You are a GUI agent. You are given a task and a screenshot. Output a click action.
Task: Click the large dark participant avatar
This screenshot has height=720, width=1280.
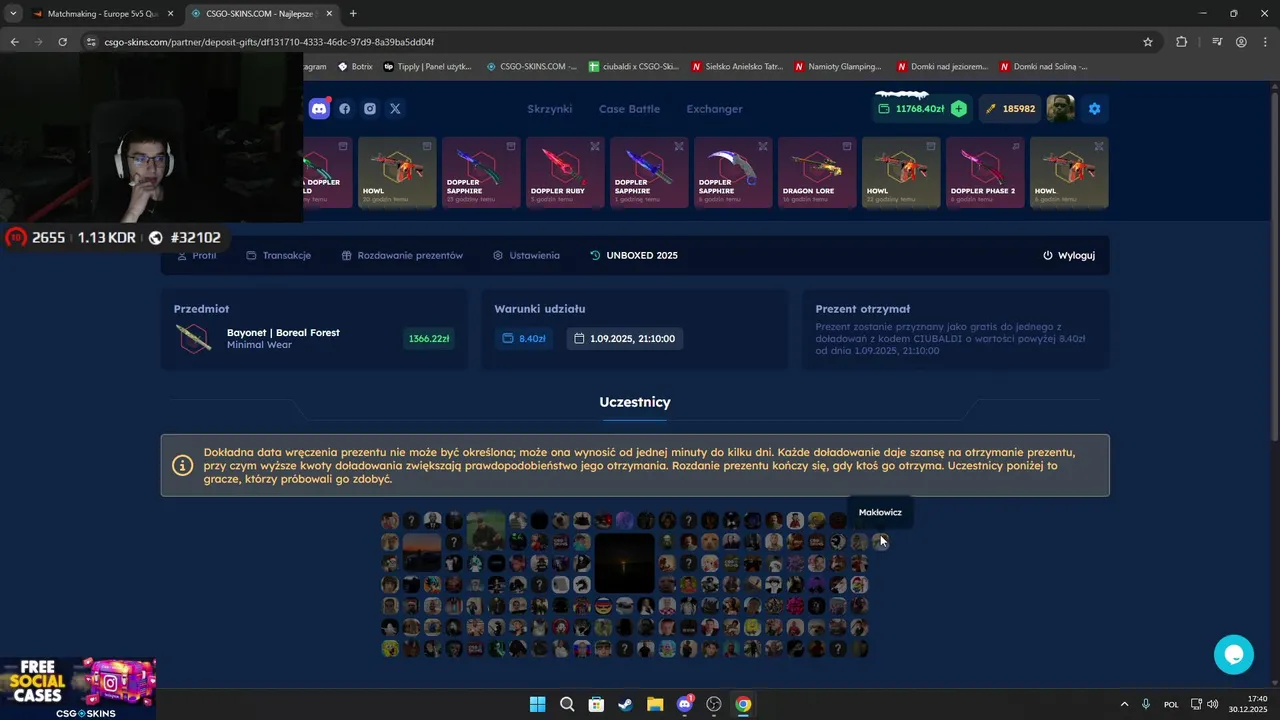pyautogui.click(x=625, y=563)
